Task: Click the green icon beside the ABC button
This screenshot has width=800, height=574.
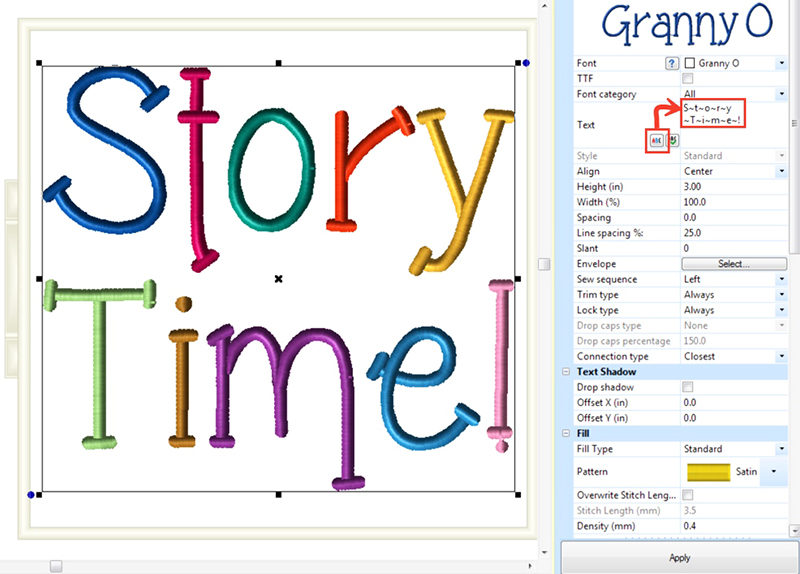Action: [x=674, y=141]
